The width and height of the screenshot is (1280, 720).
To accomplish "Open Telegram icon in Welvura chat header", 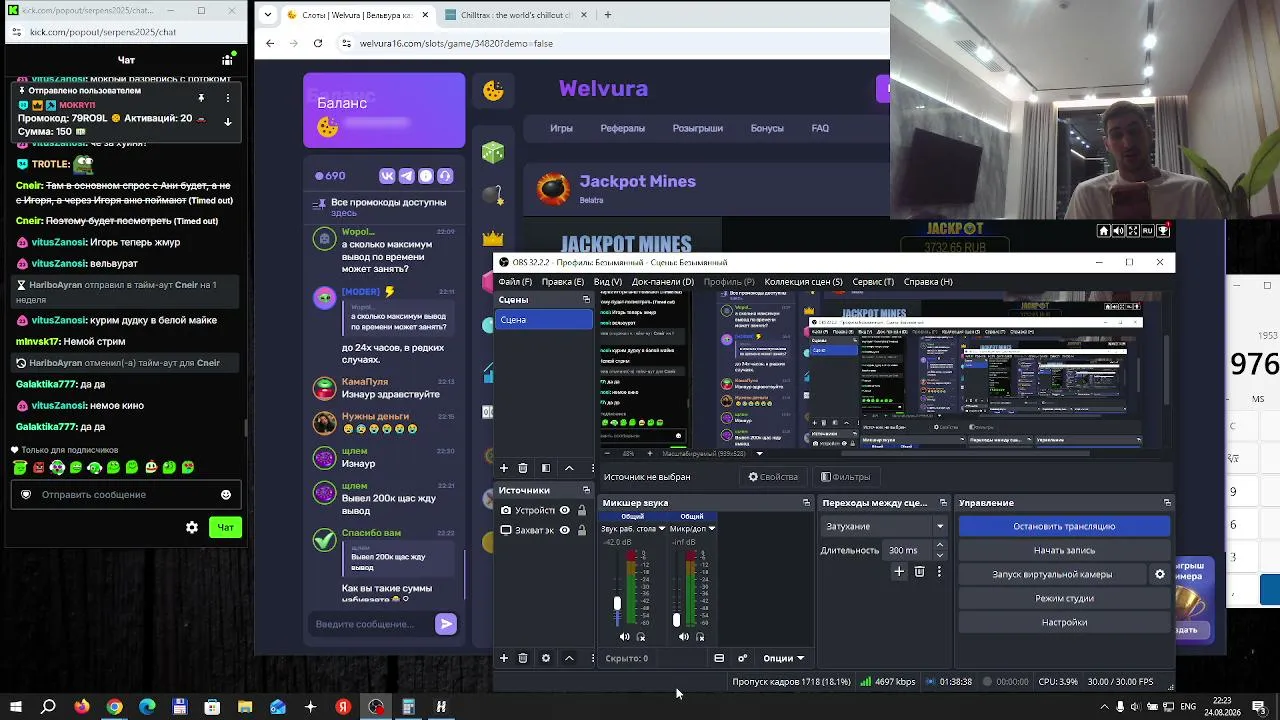I will (407, 176).
